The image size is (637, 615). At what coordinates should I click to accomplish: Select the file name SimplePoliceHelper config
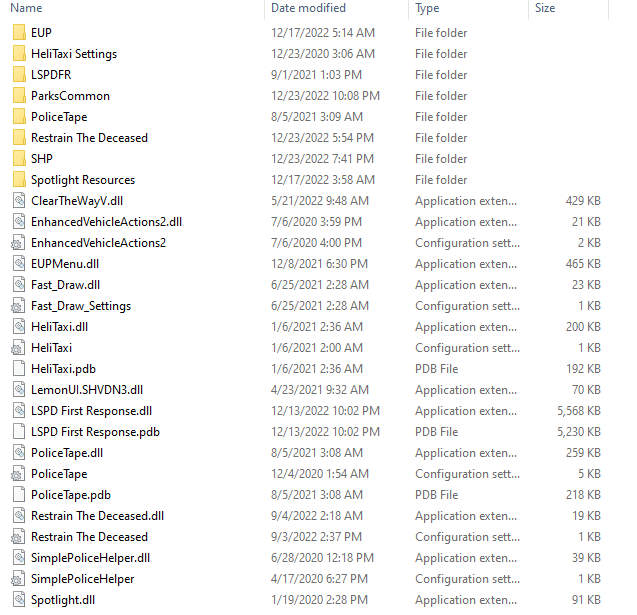coord(82,579)
